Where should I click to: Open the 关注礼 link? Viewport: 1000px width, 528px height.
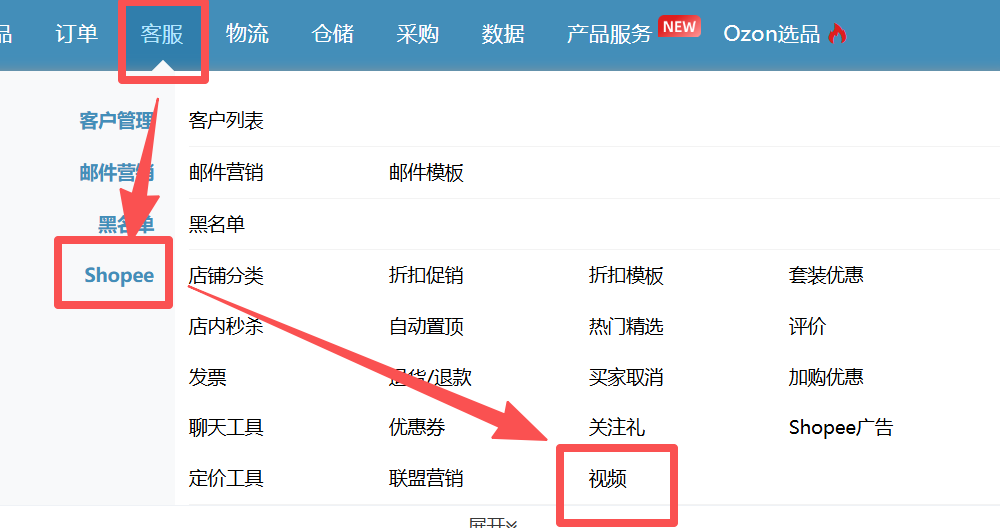(x=617, y=427)
